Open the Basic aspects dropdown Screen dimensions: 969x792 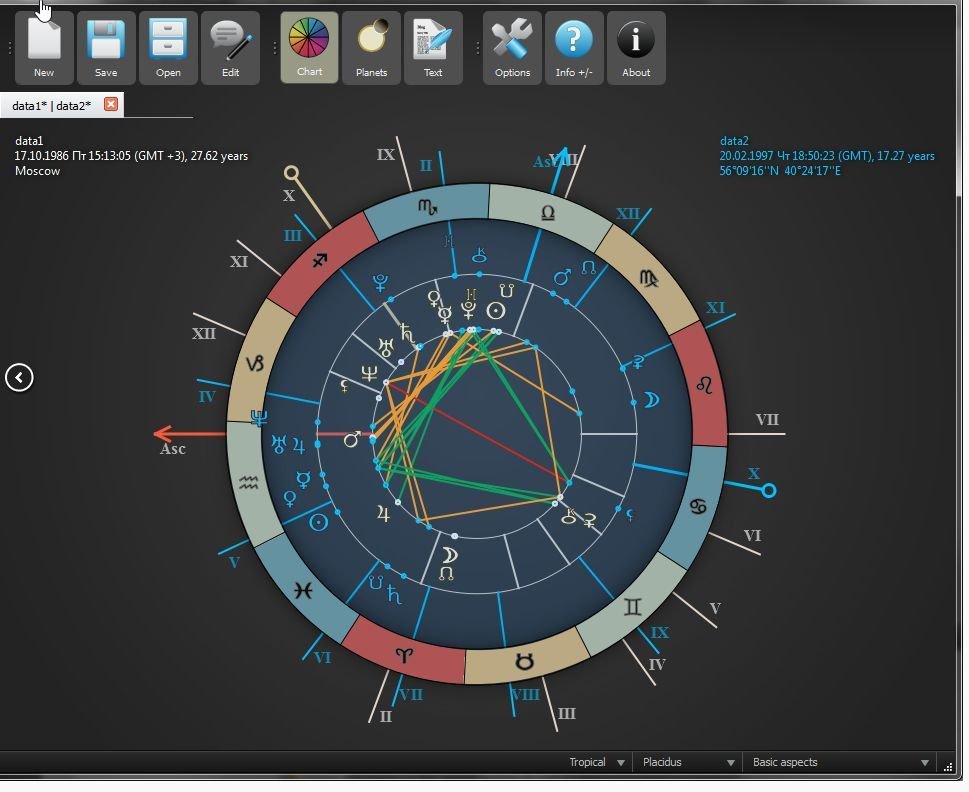click(x=840, y=764)
